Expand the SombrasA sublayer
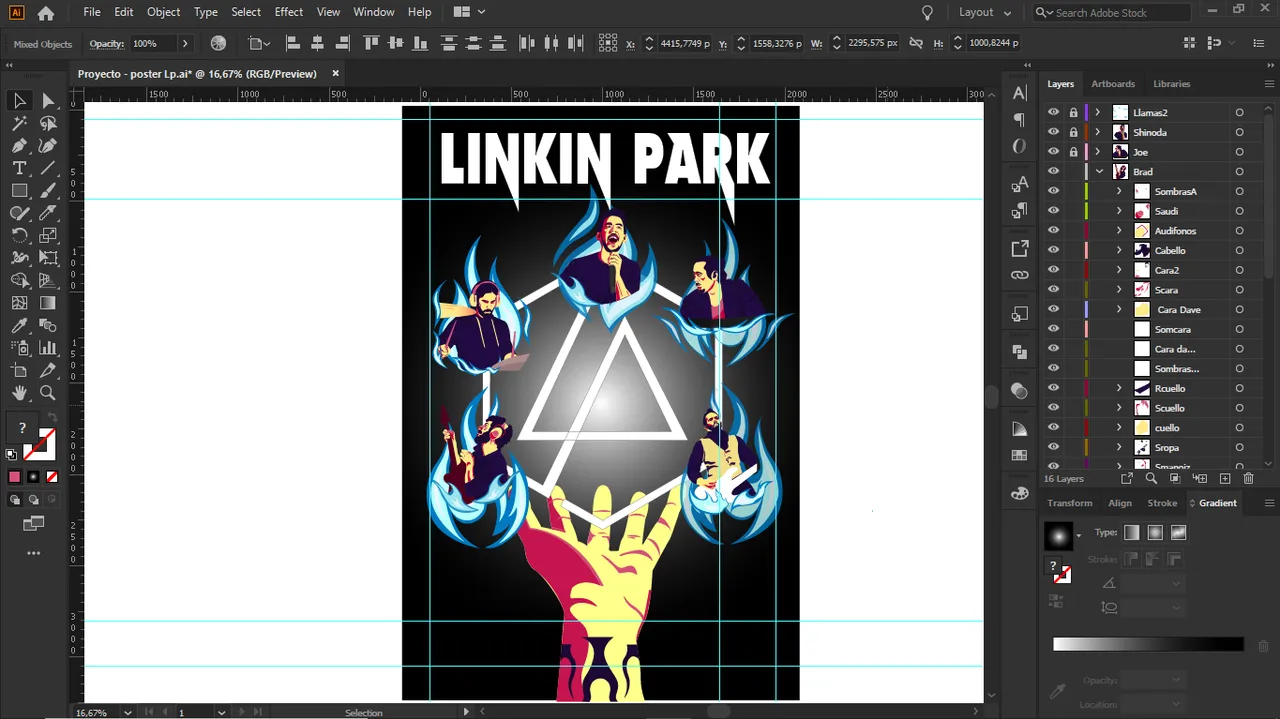The width and height of the screenshot is (1280, 719). coord(1119,191)
